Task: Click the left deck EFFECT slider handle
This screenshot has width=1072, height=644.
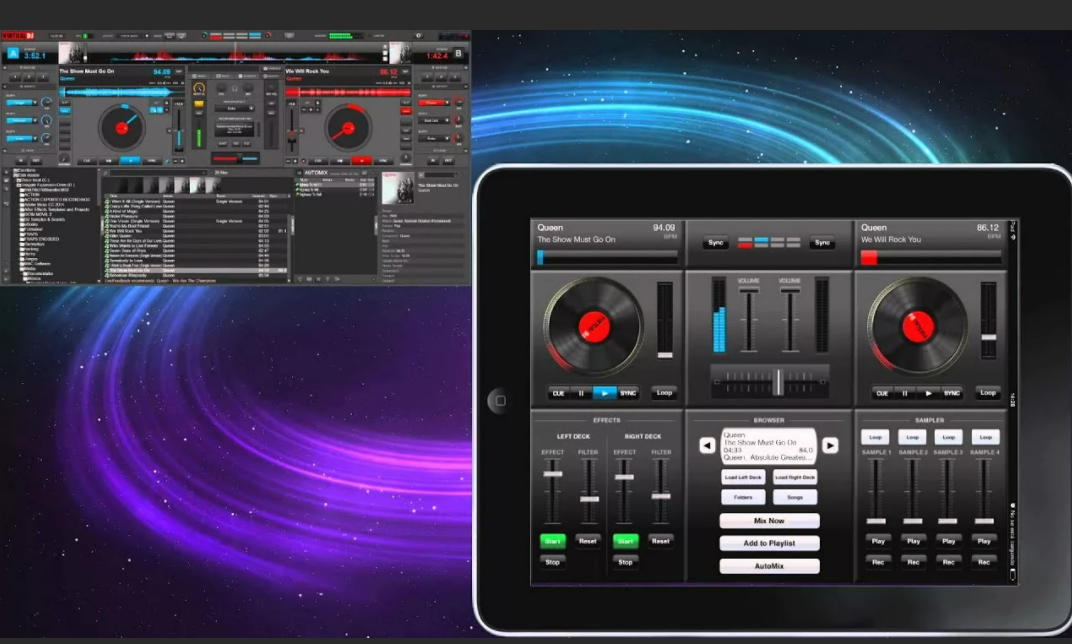Action: point(552,474)
